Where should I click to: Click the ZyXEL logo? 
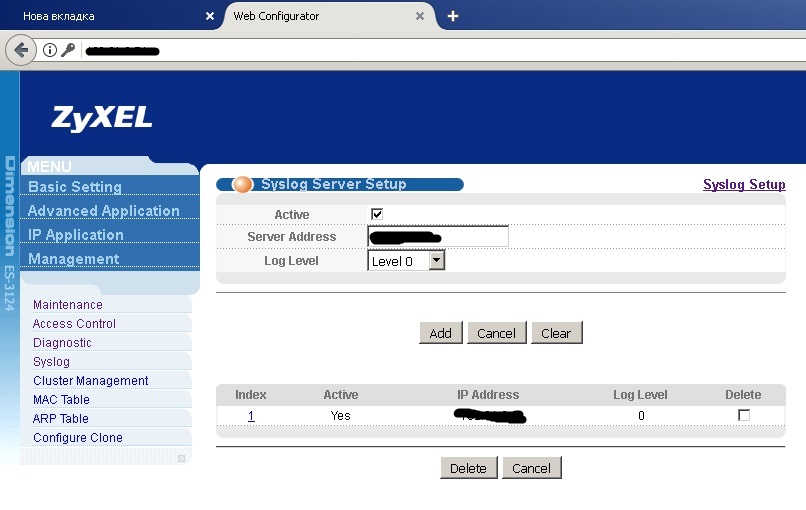point(102,118)
